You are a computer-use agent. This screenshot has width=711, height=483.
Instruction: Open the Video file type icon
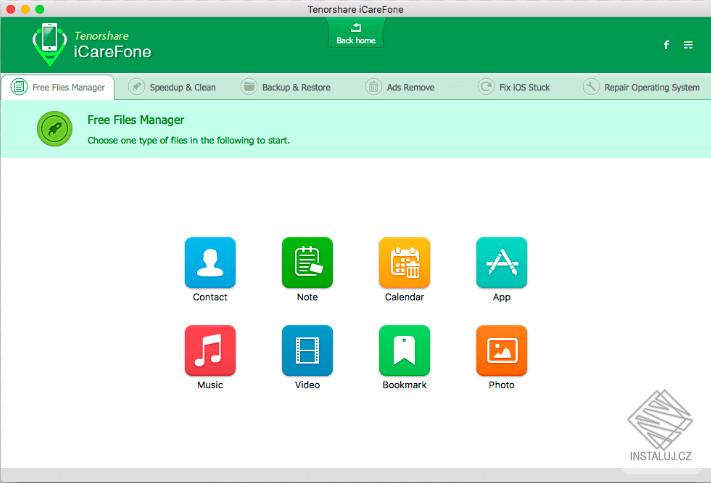(307, 350)
